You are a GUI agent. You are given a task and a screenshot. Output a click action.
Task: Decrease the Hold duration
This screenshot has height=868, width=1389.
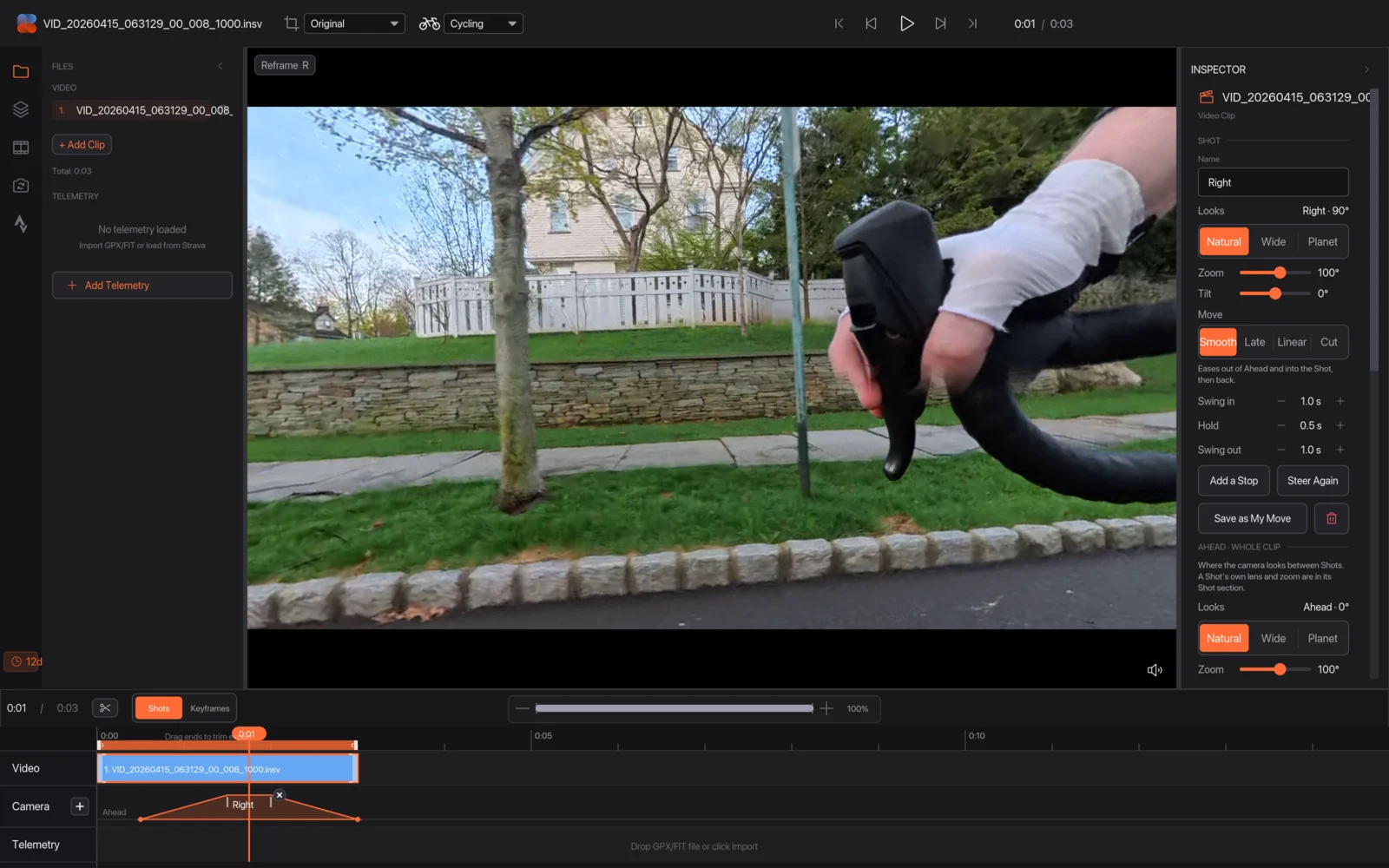coord(1281,425)
